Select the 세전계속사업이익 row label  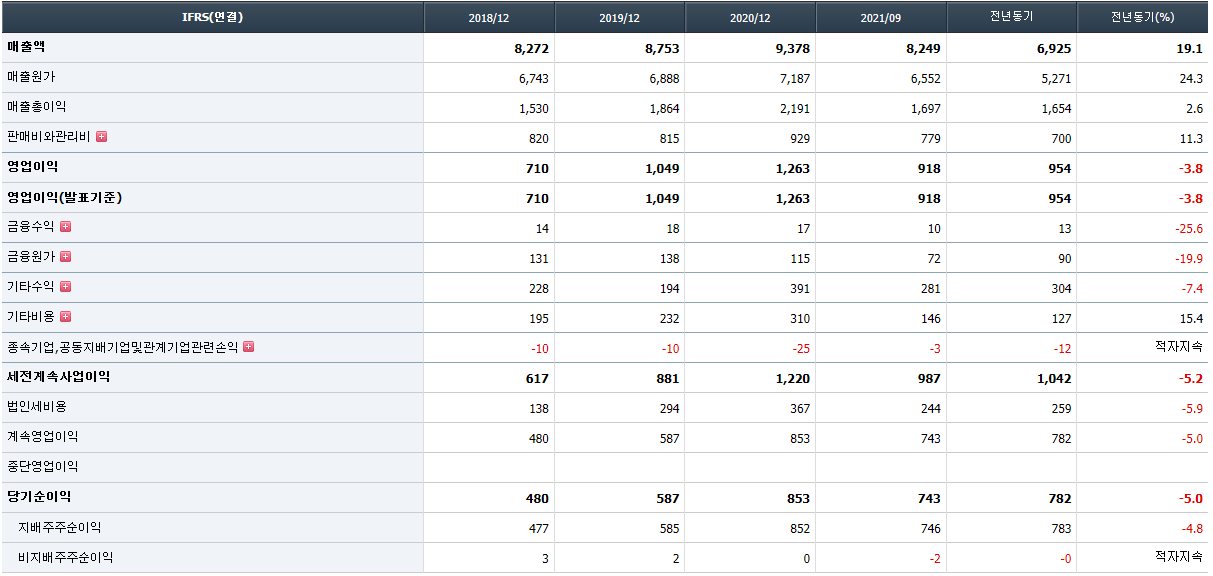tap(59, 377)
